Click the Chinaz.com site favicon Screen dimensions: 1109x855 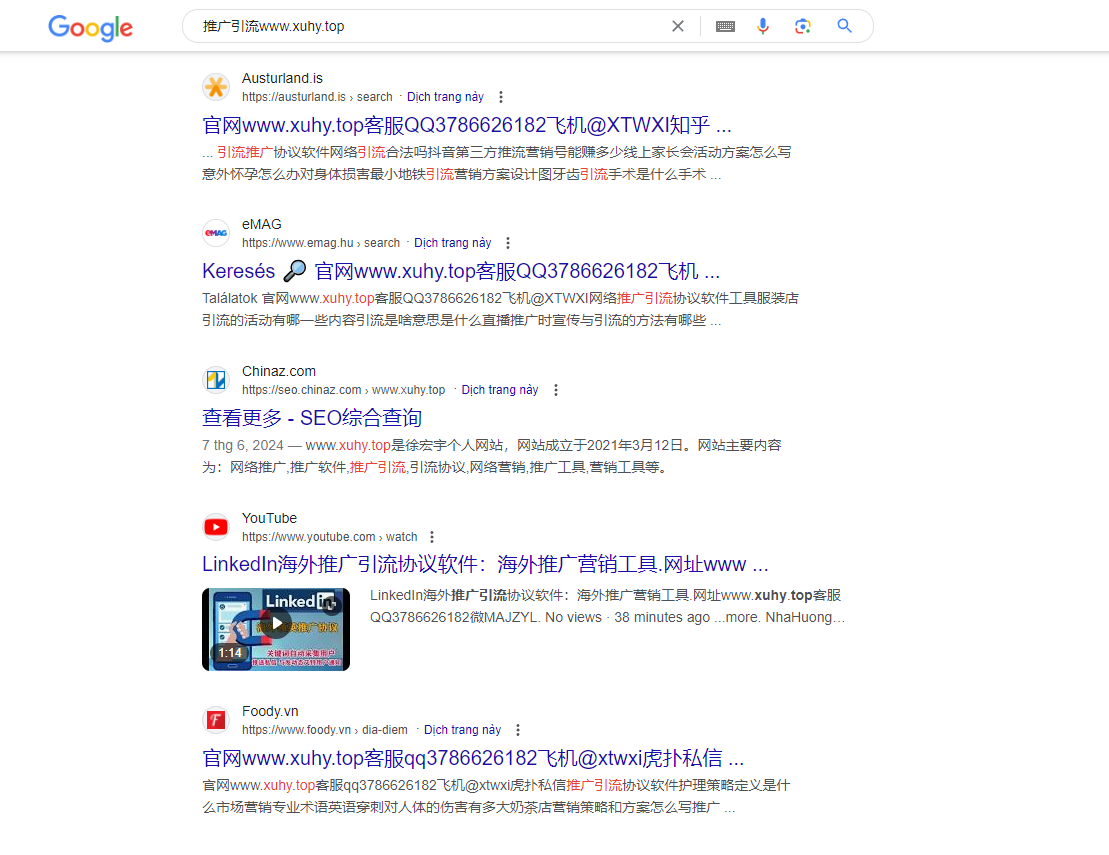[x=216, y=380]
